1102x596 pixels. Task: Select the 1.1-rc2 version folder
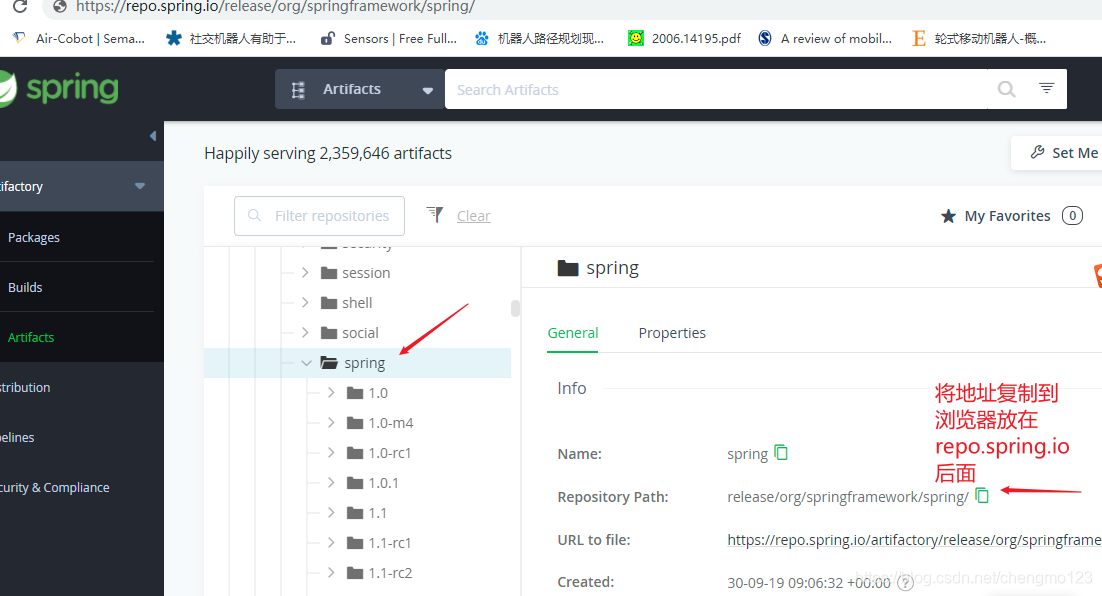click(x=380, y=573)
